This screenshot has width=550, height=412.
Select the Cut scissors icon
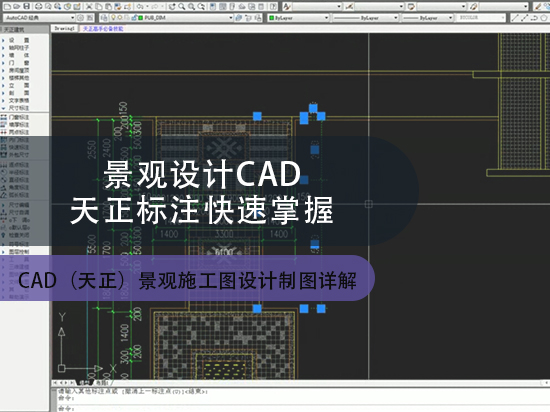tap(89, 6)
